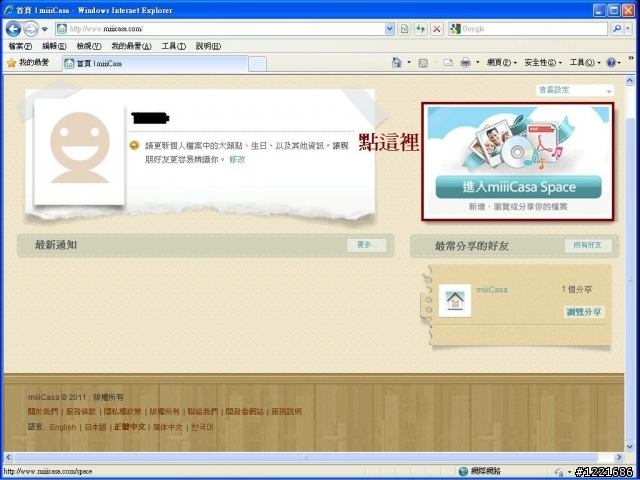Switch language to English
The width and height of the screenshot is (640, 480).
(63, 427)
